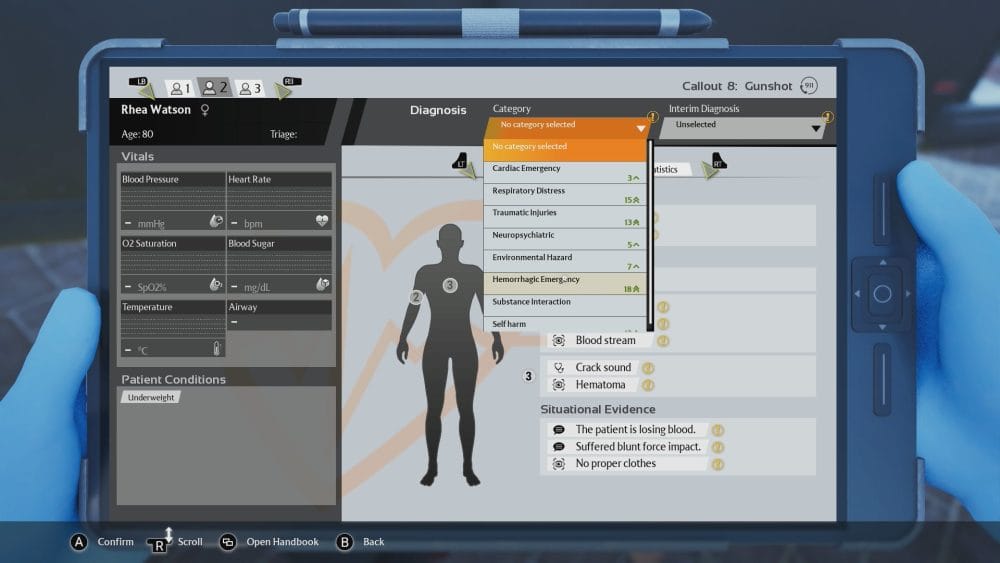This screenshot has height=563, width=1000.
Task: Click the Open Handbook prompt
Action: pos(271,542)
